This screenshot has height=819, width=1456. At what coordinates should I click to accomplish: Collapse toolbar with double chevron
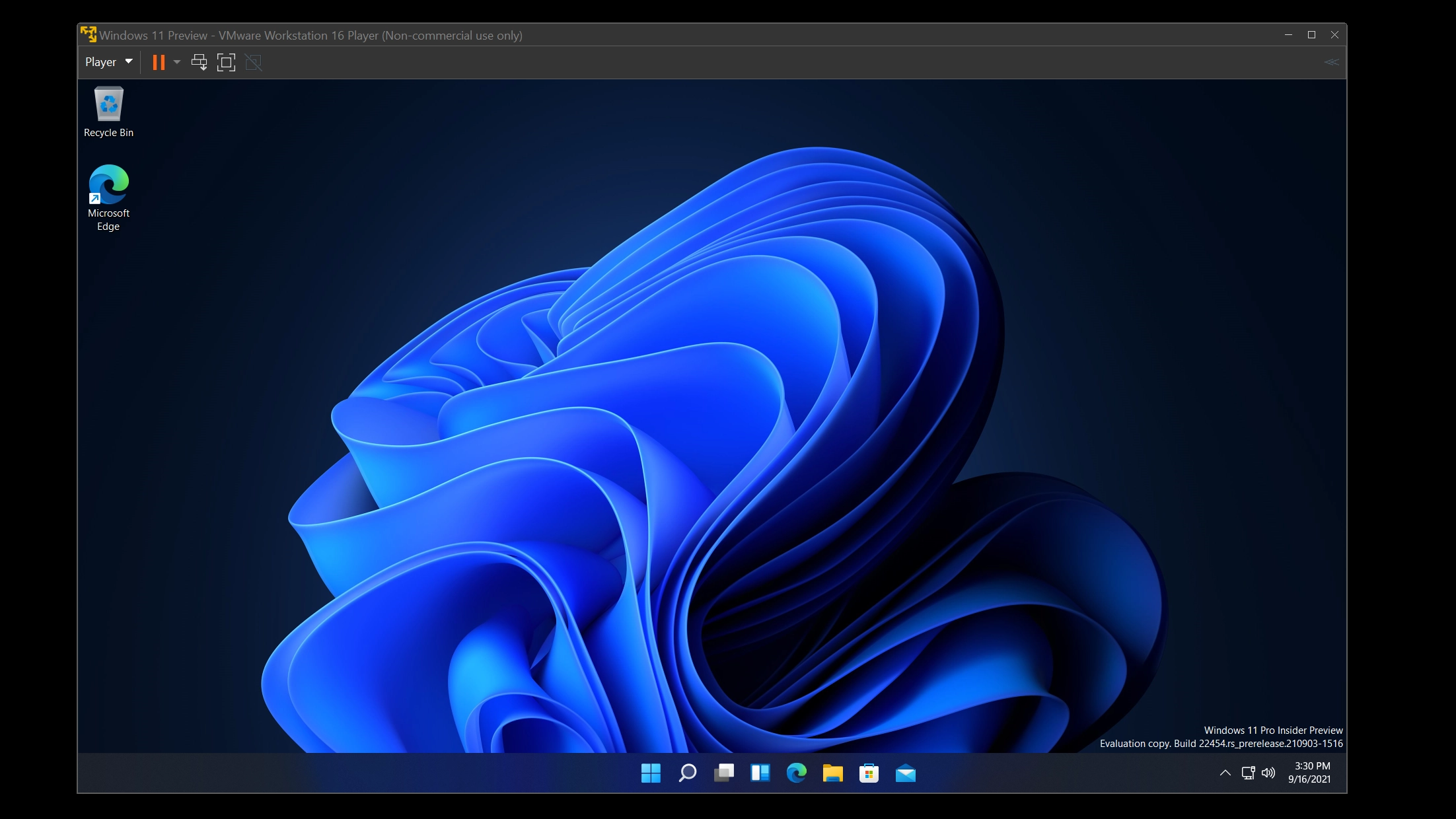pos(1331,62)
